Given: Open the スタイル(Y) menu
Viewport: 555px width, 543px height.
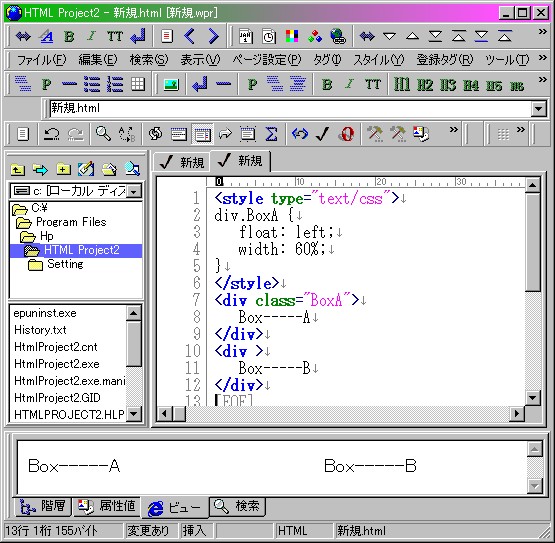Looking at the screenshot, I should [x=379, y=60].
